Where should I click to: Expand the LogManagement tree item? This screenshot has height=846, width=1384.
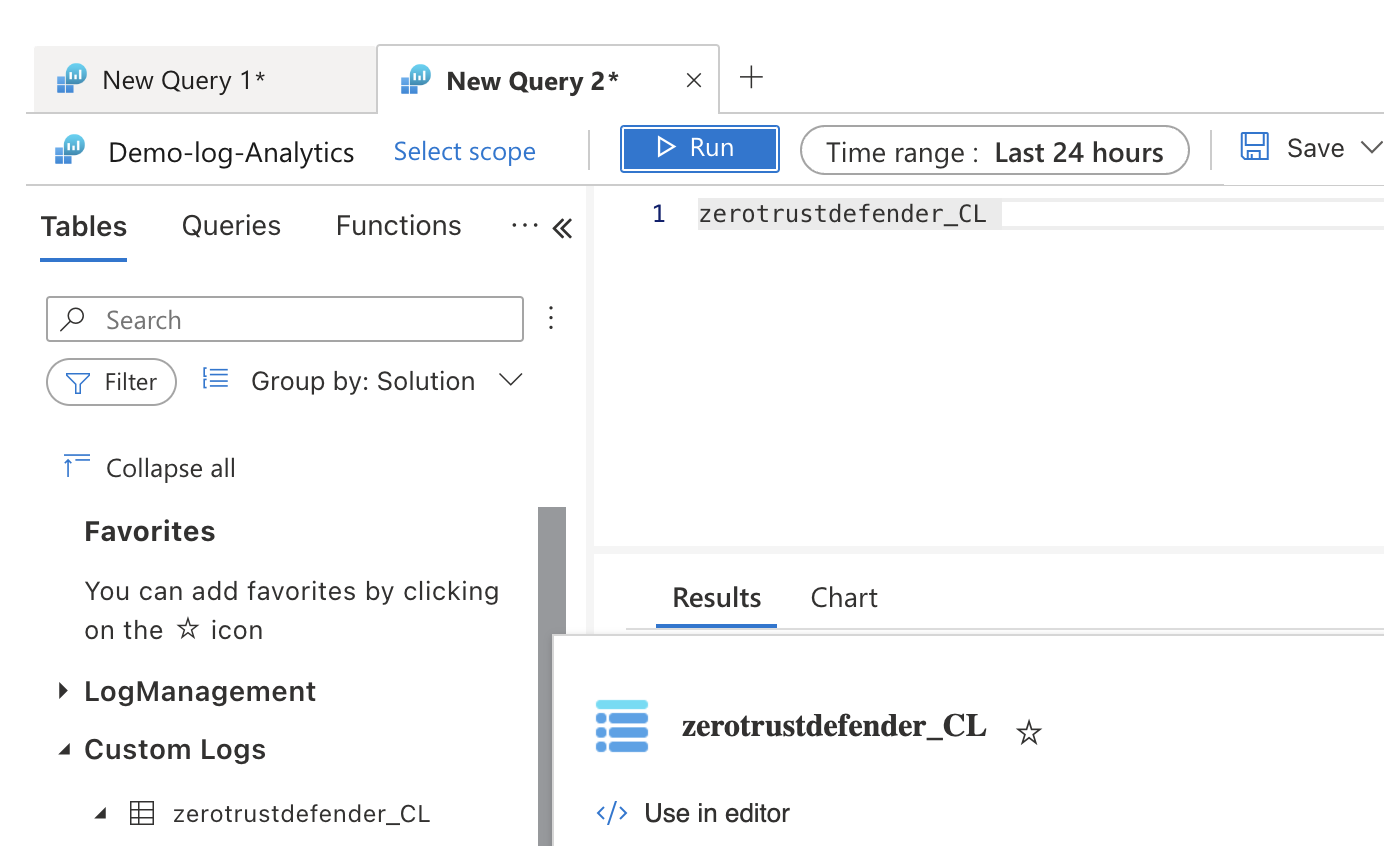point(64,690)
